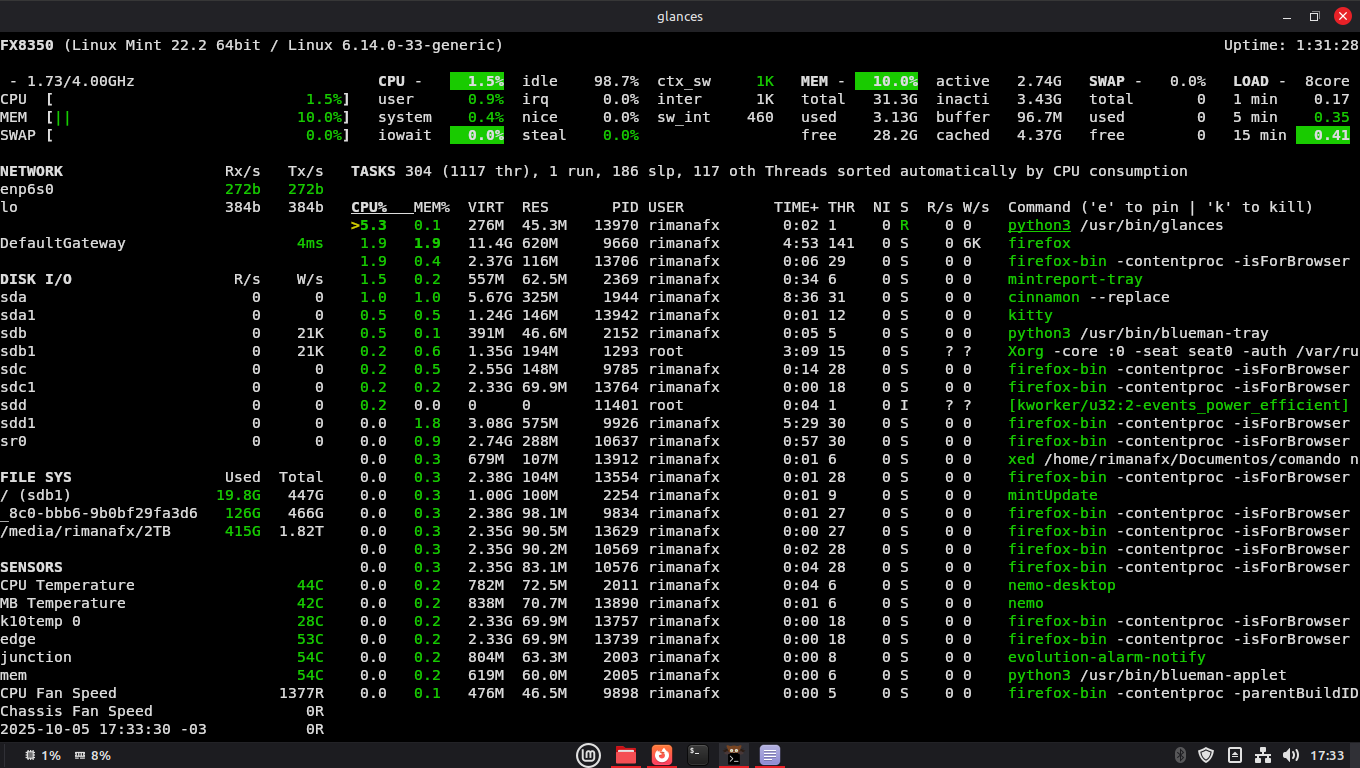Click the cinnamon --replace process command
1360x768 pixels.
1088,297
